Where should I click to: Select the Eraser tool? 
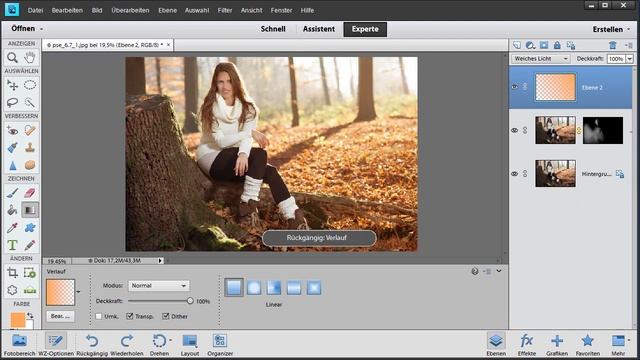[x=30, y=193]
